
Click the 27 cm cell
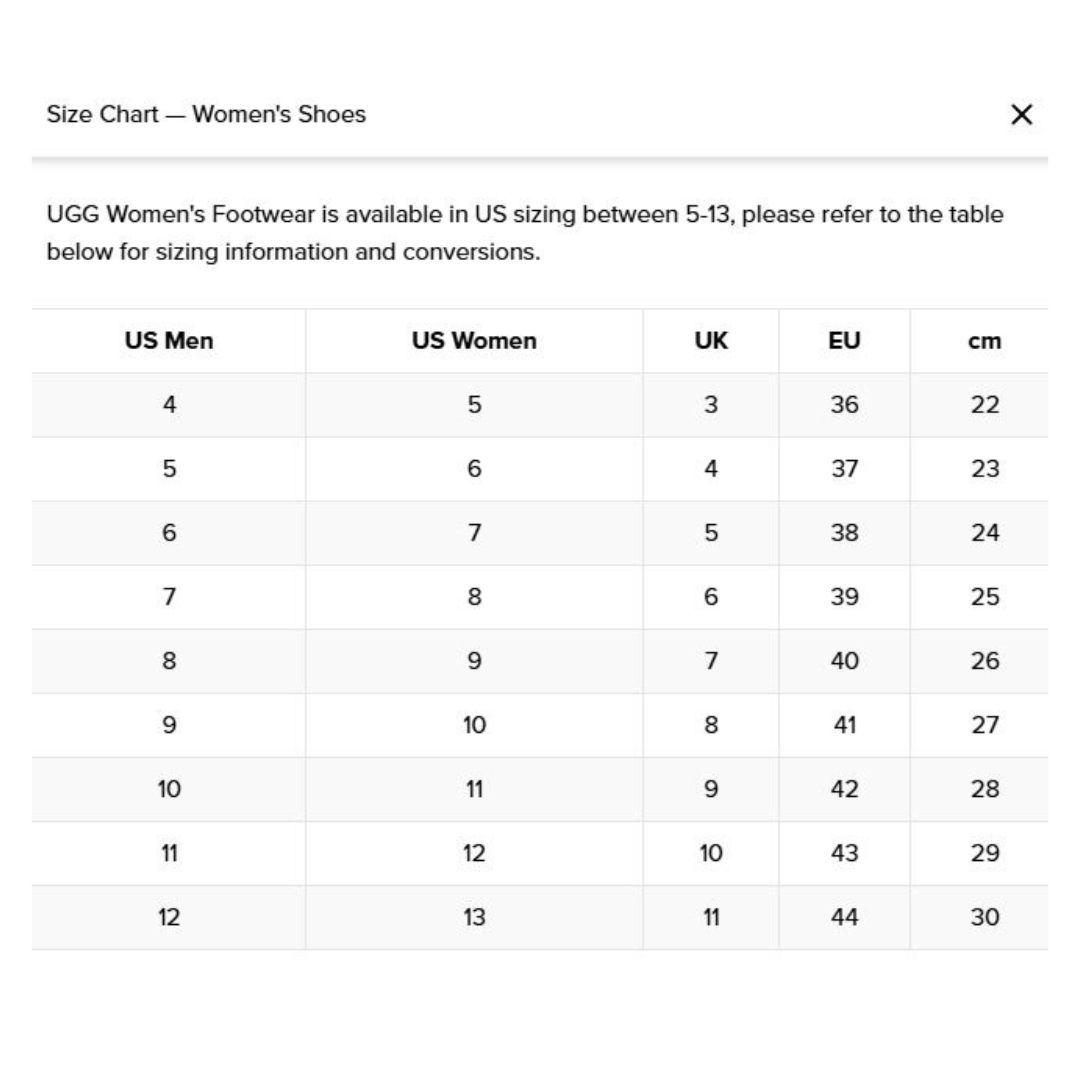[984, 725]
